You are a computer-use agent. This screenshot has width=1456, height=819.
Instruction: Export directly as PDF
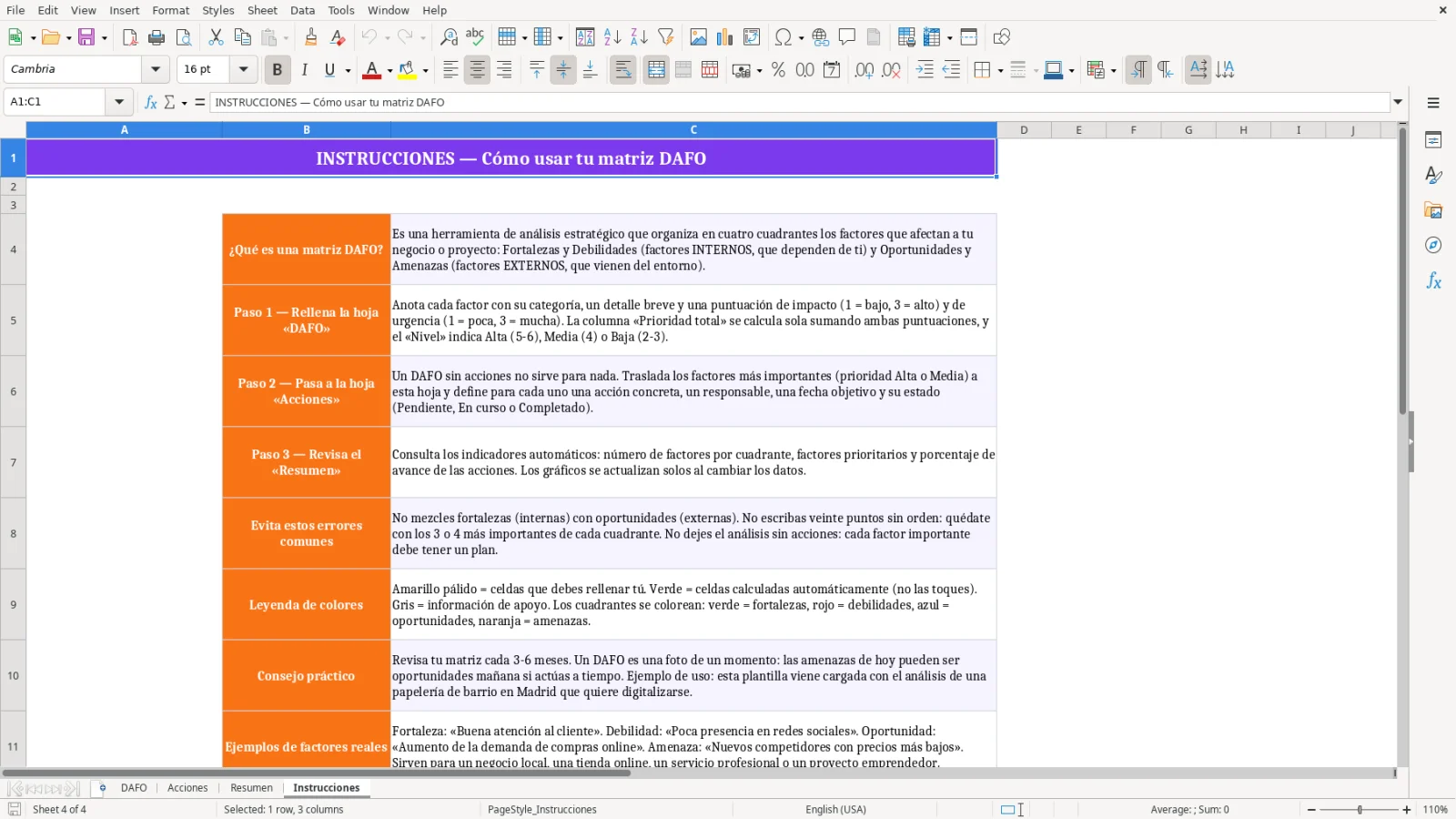pyautogui.click(x=130, y=37)
